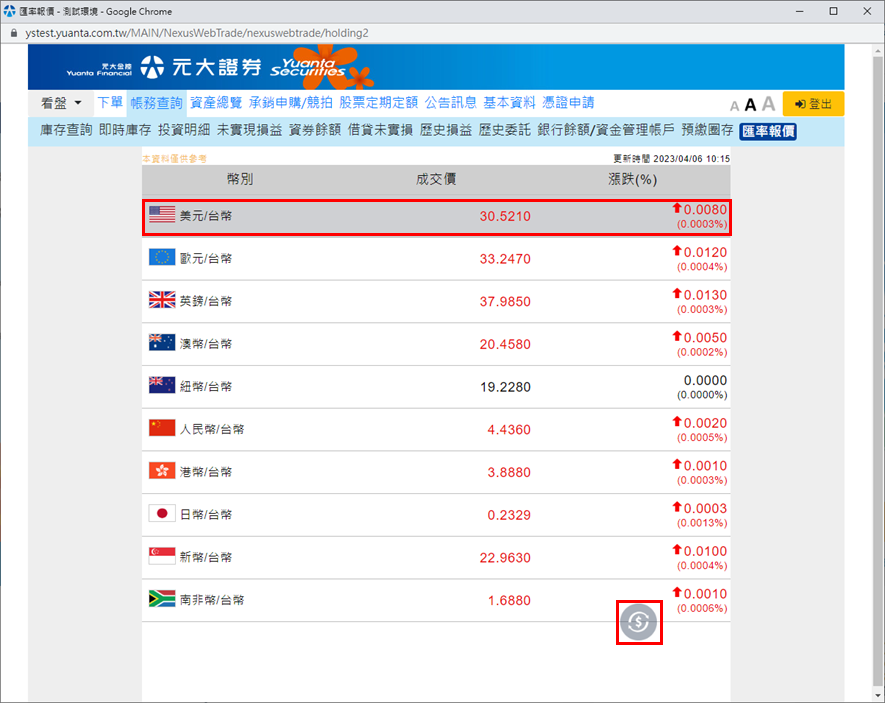Open the 公告訊息 menu
The height and width of the screenshot is (703, 885).
point(451,103)
